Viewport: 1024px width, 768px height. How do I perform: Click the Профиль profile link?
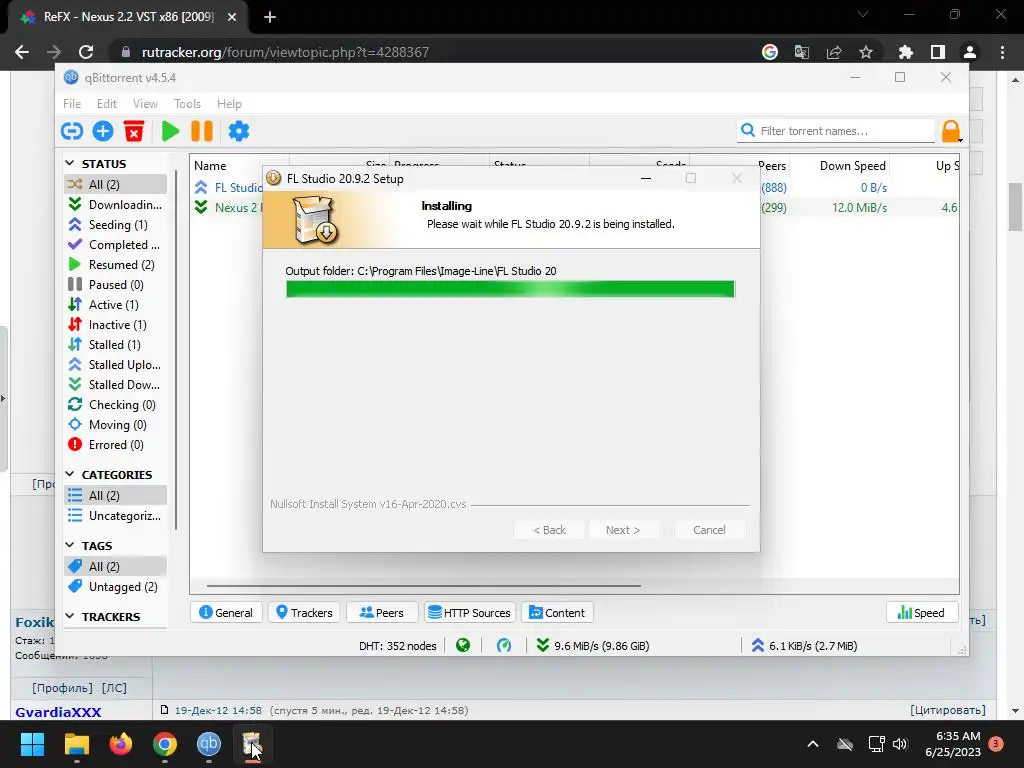[63, 688]
